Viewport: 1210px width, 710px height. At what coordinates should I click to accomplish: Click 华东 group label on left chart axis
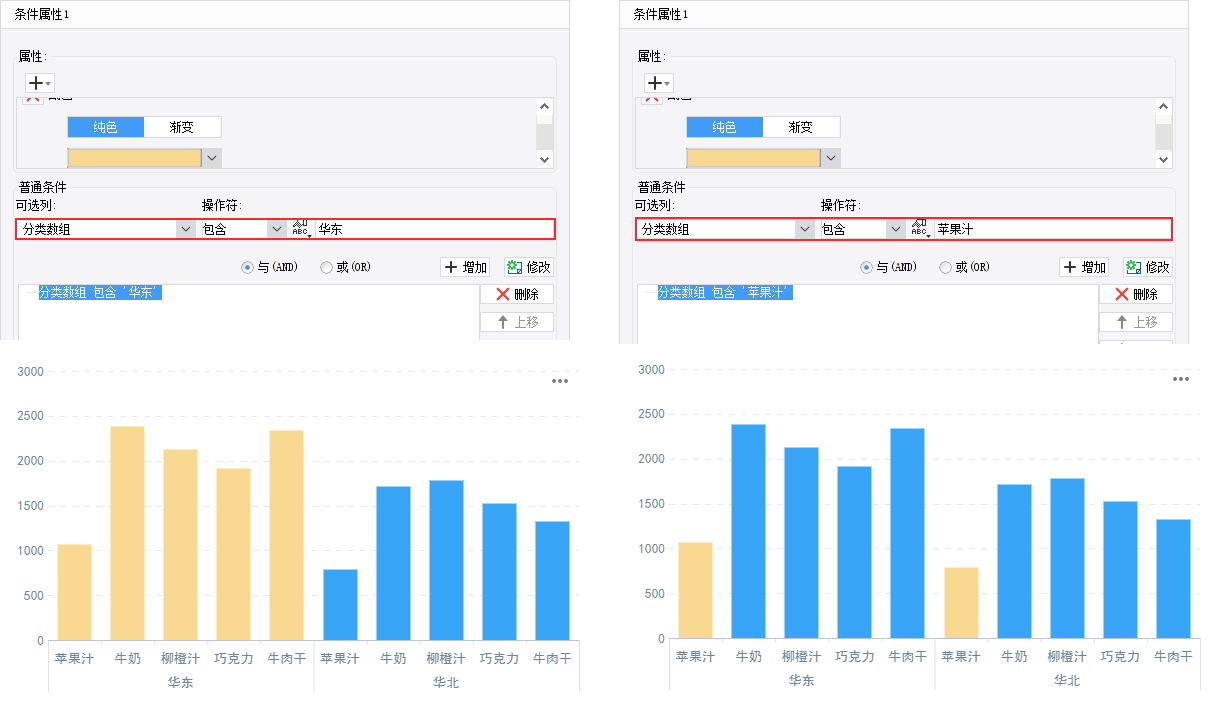tap(181, 682)
